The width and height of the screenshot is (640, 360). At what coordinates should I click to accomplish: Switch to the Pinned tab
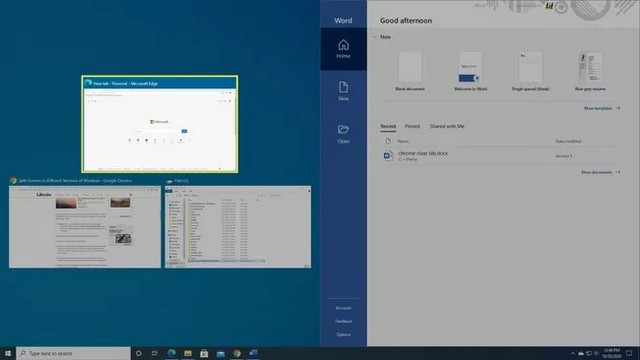click(412, 126)
